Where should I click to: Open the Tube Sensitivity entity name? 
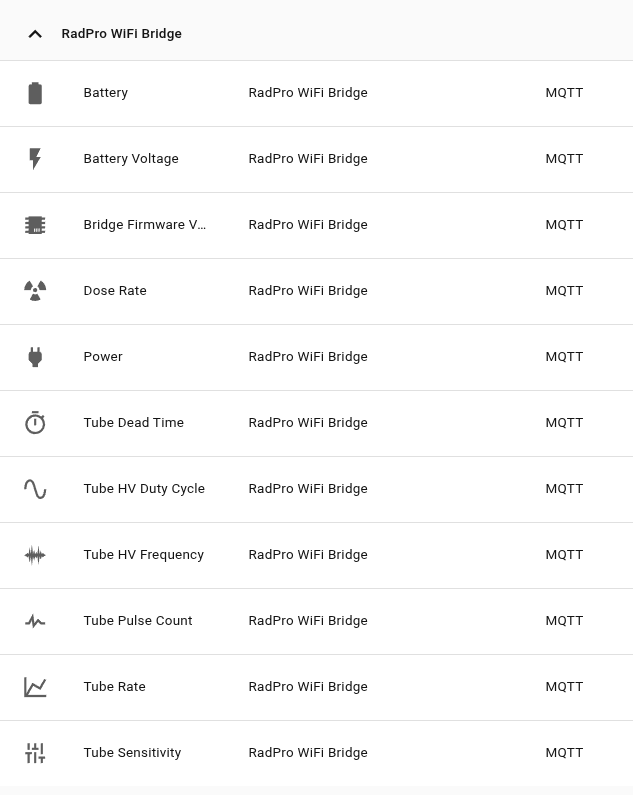[x=132, y=752]
